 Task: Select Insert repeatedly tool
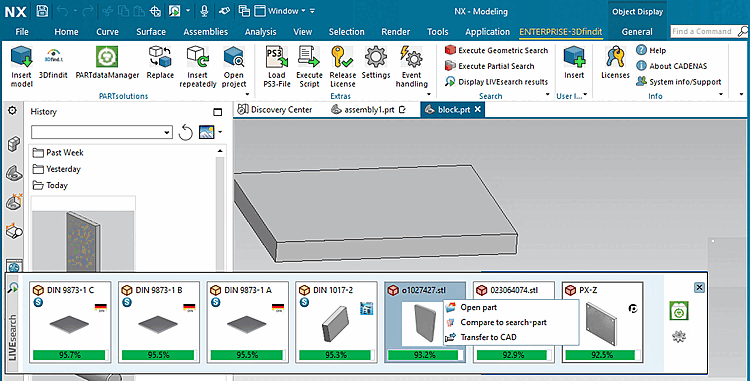point(198,67)
